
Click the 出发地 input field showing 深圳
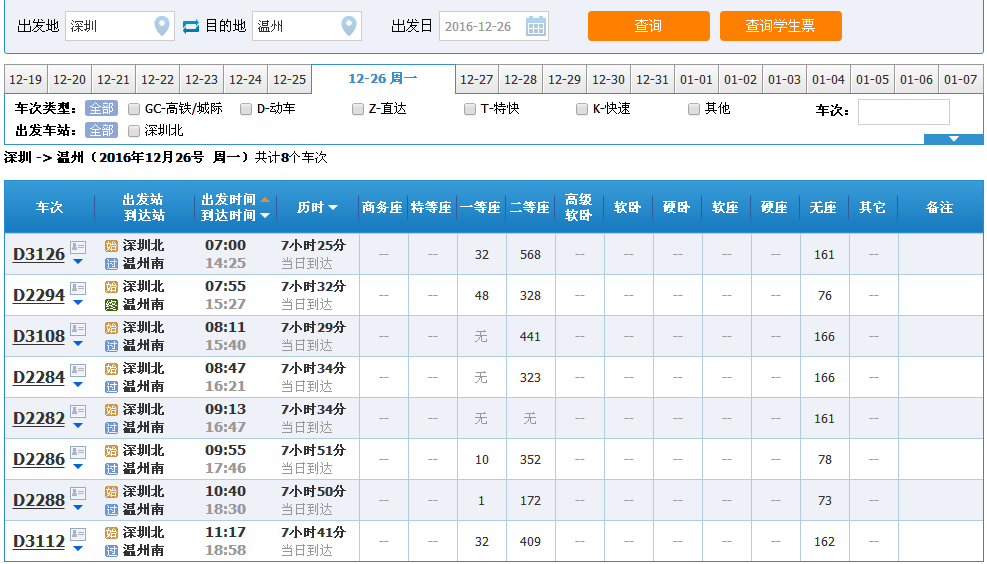tap(120, 26)
